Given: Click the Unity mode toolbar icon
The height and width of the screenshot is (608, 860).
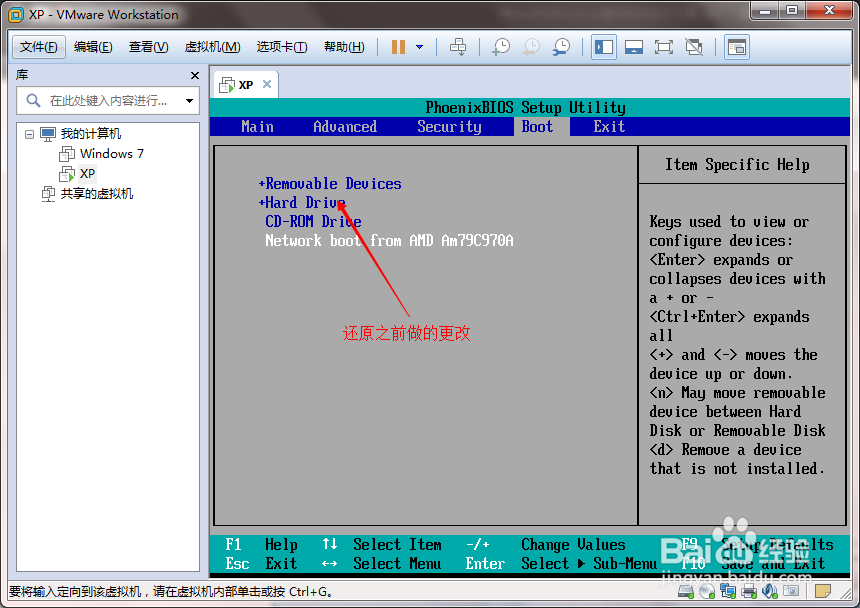Looking at the screenshot, I should (694, 47).
